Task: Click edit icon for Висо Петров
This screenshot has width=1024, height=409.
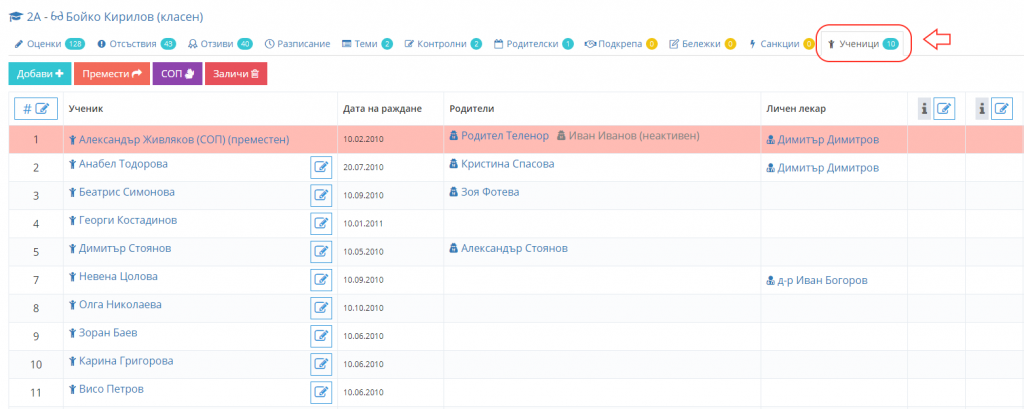Action: pos(321,392)
